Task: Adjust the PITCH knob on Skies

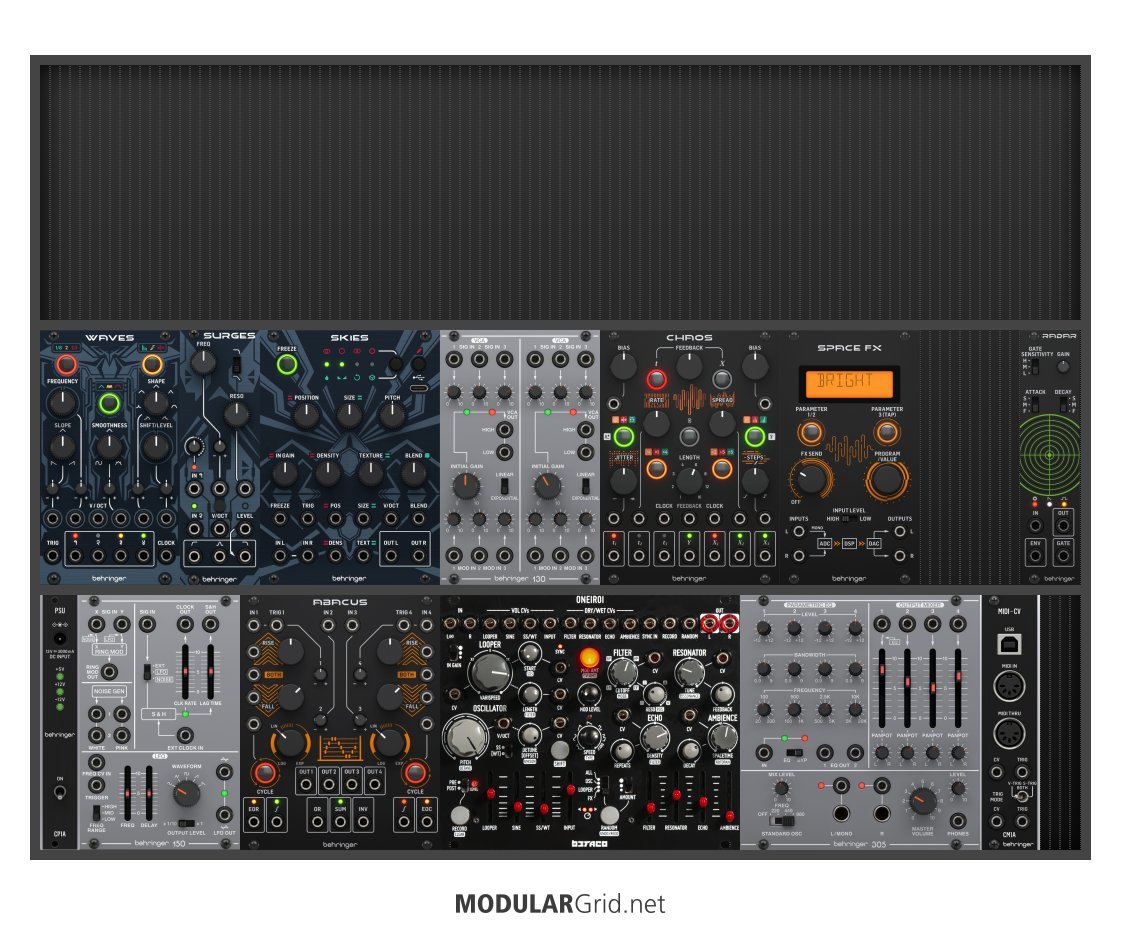Action: pyautogui.click(x=392, y=415)
